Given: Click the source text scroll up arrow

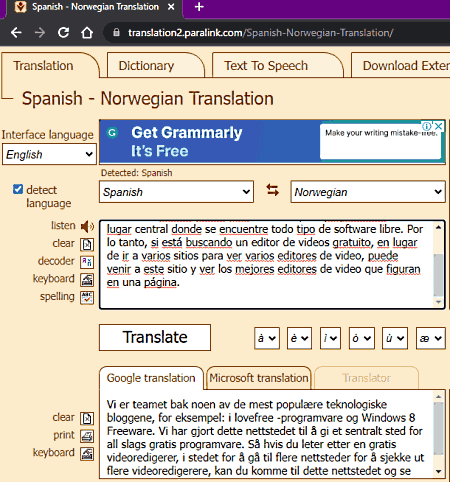Looking at the screenshot, I should click(438, 227).
